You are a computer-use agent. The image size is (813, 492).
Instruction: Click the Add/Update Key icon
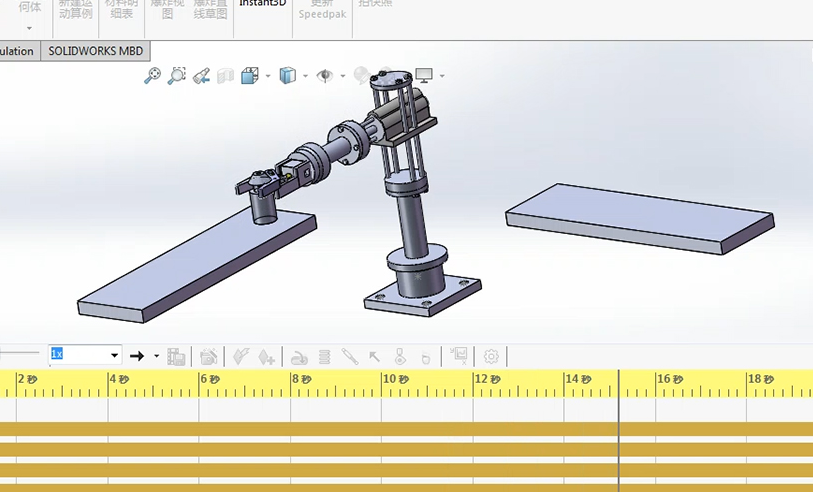(266, 357)
